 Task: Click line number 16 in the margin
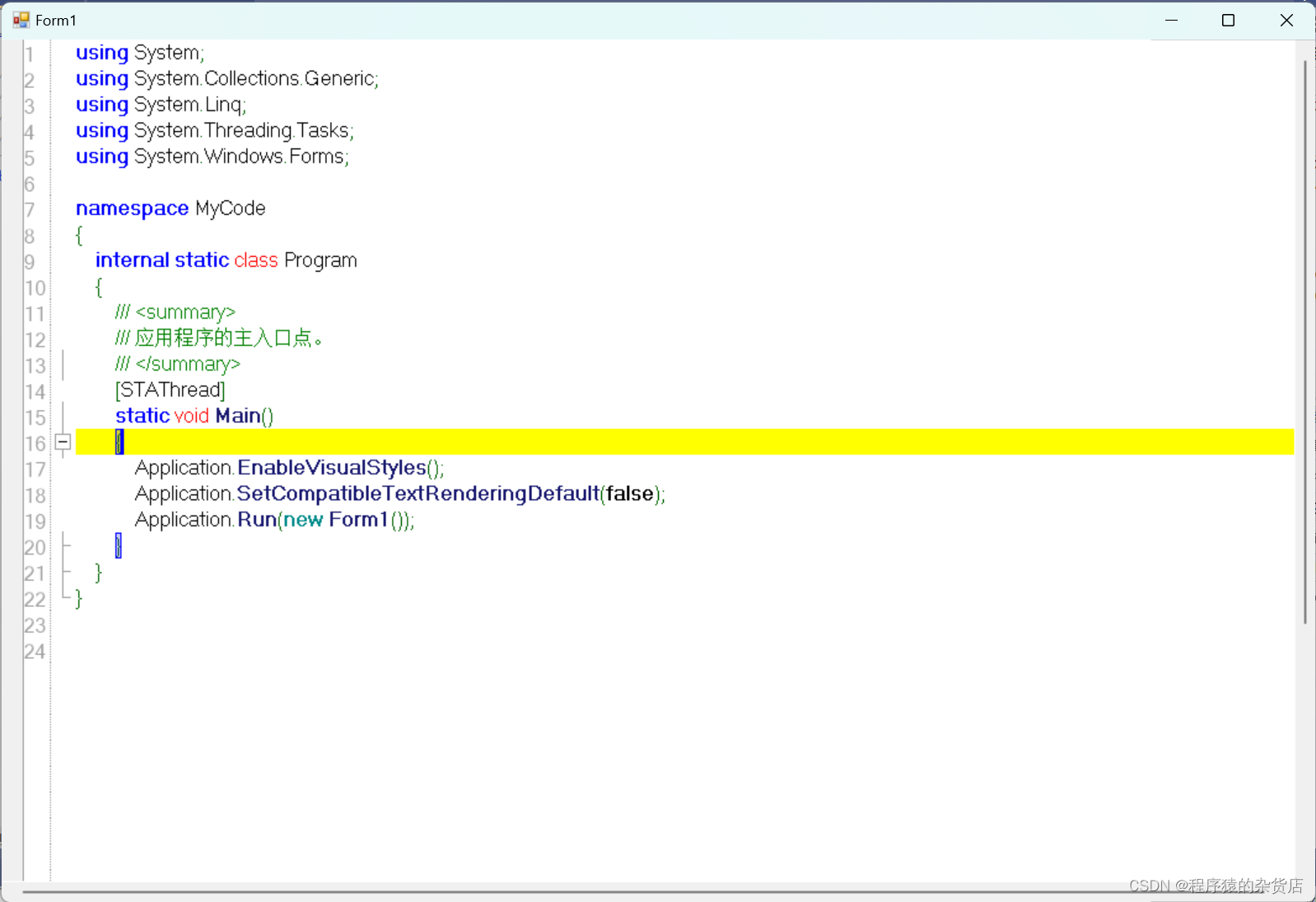[x=35, y=443]
